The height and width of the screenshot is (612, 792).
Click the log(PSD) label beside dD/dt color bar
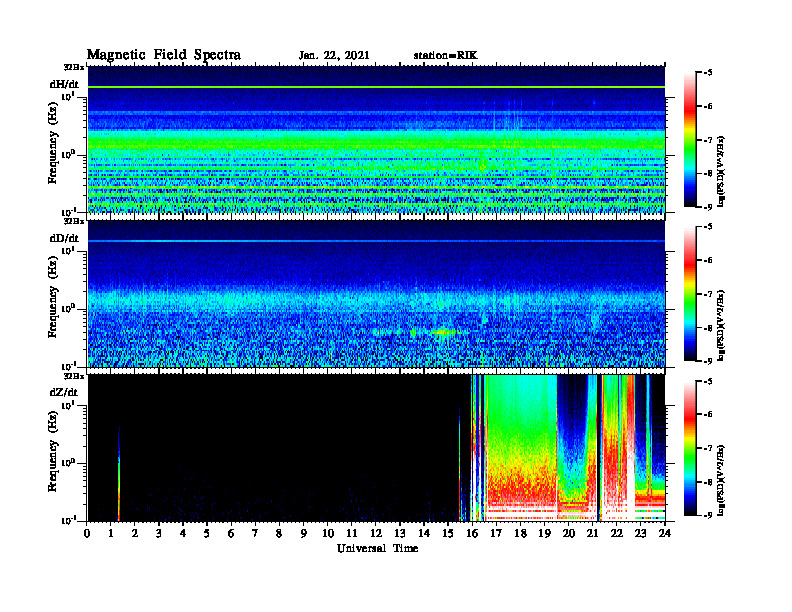(x=723, y=325)
